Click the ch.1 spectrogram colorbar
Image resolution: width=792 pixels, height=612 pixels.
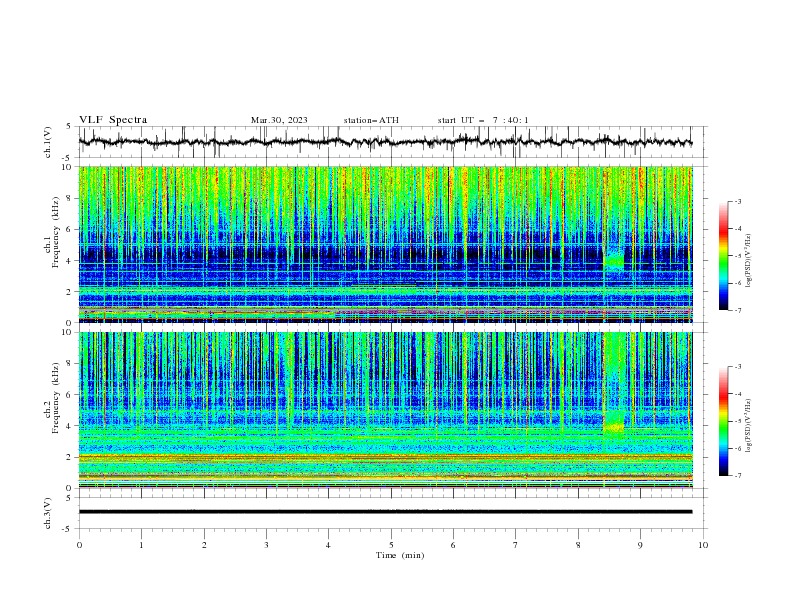(x=723, y=256)
